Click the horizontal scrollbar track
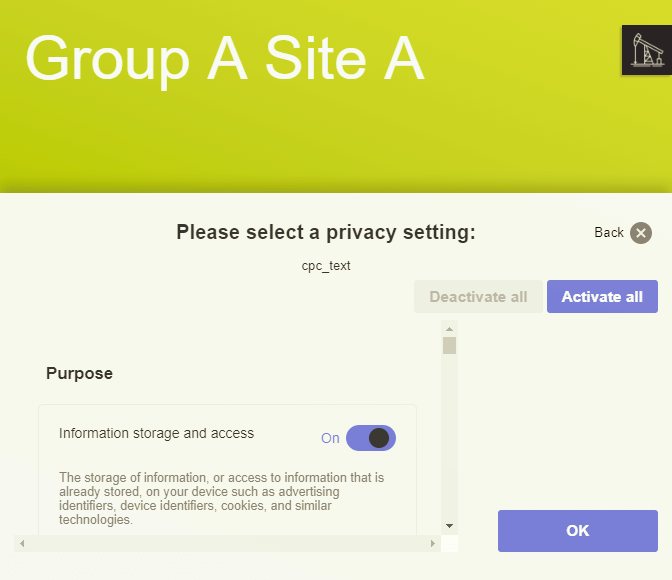672x580 pixels. tap(227, 544)
